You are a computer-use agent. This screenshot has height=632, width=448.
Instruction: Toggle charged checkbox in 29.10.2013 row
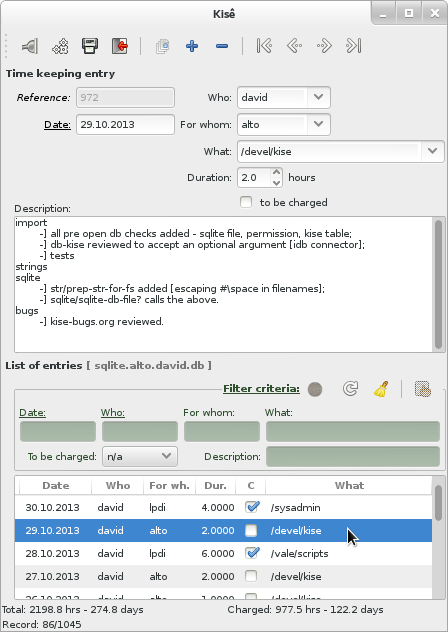point(251,530)
